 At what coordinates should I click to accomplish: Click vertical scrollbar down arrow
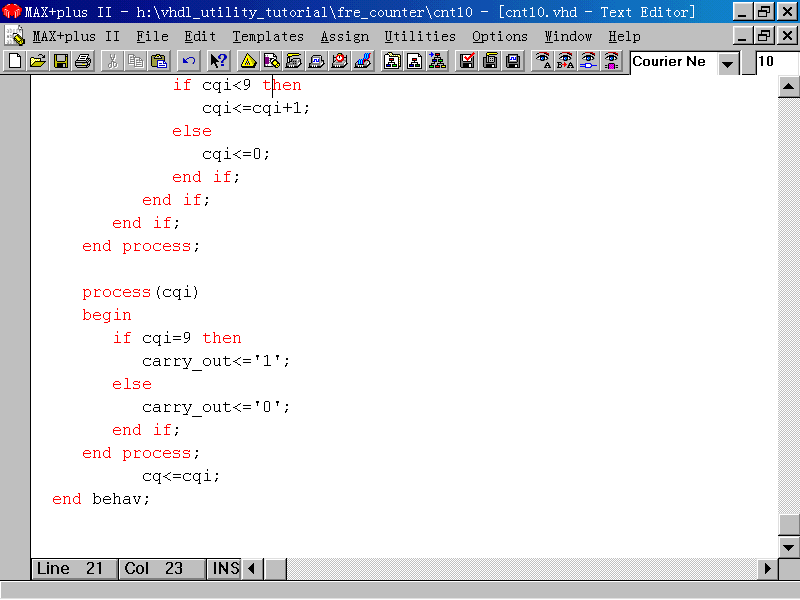(x=788, y=547)
